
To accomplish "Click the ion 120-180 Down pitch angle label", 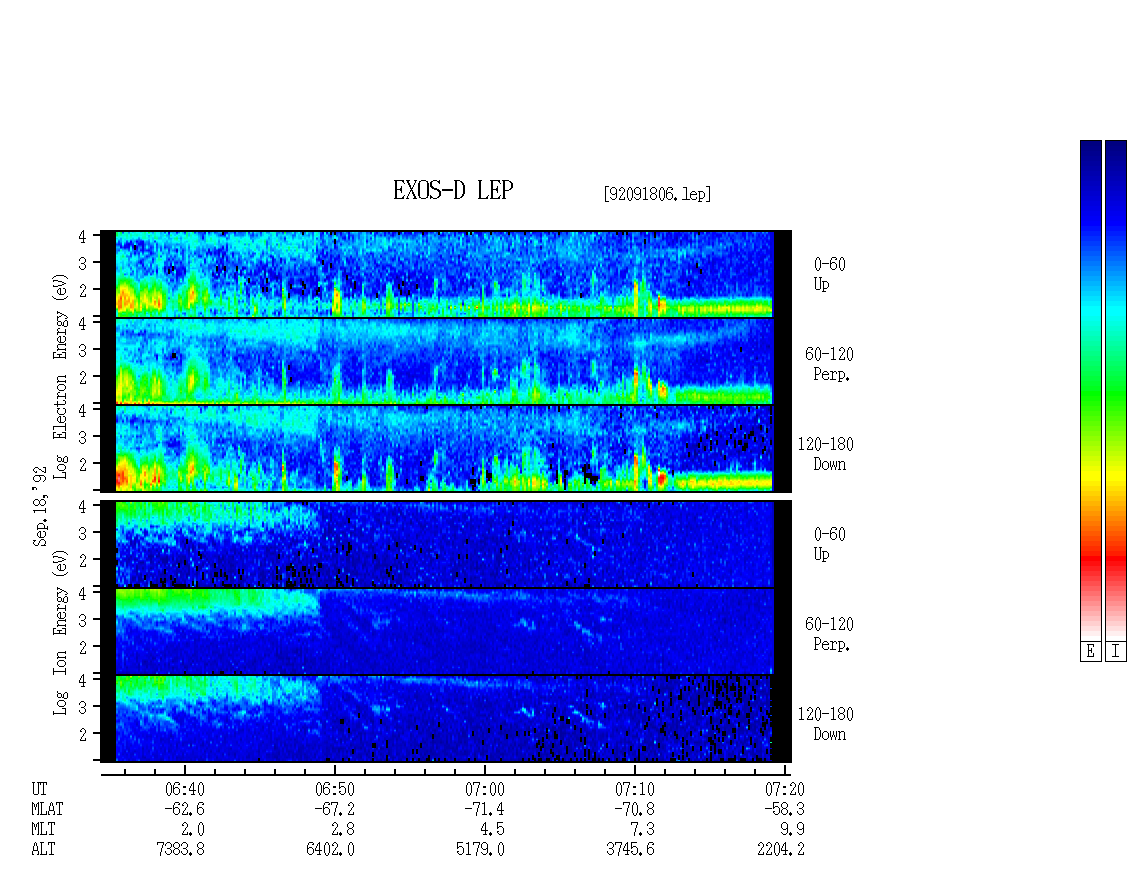I will (825, 724).
